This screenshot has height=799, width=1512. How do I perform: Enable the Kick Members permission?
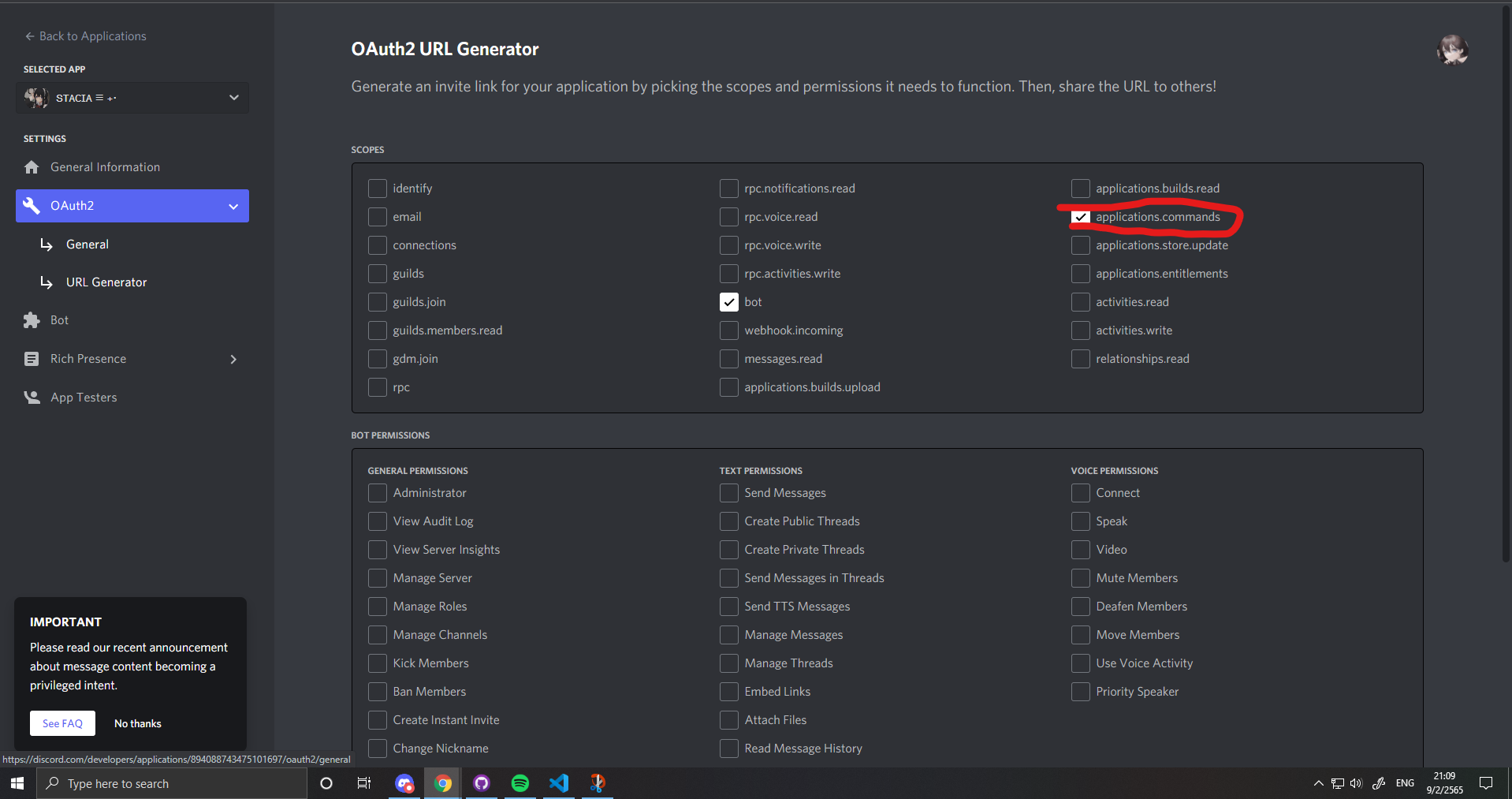(378, 663)
